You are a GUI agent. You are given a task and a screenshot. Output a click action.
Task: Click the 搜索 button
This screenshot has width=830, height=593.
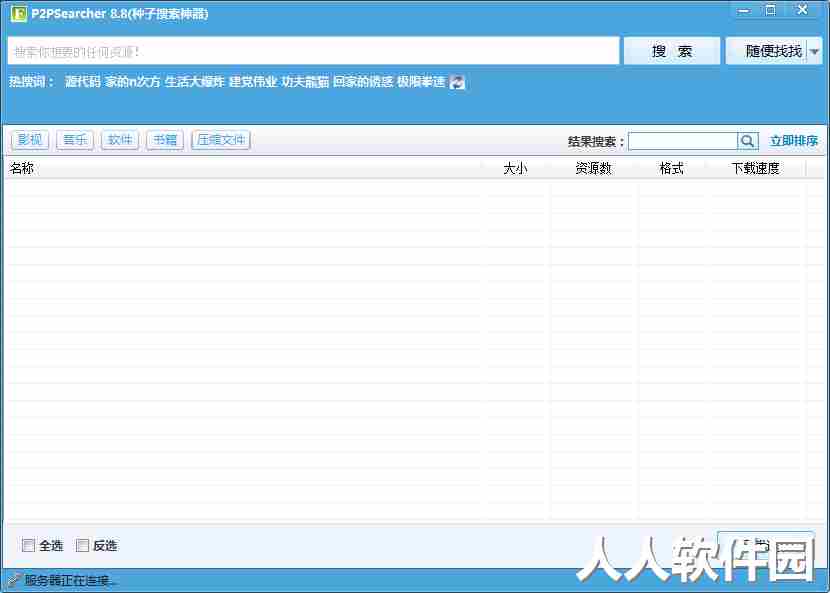tap(672, 51)
